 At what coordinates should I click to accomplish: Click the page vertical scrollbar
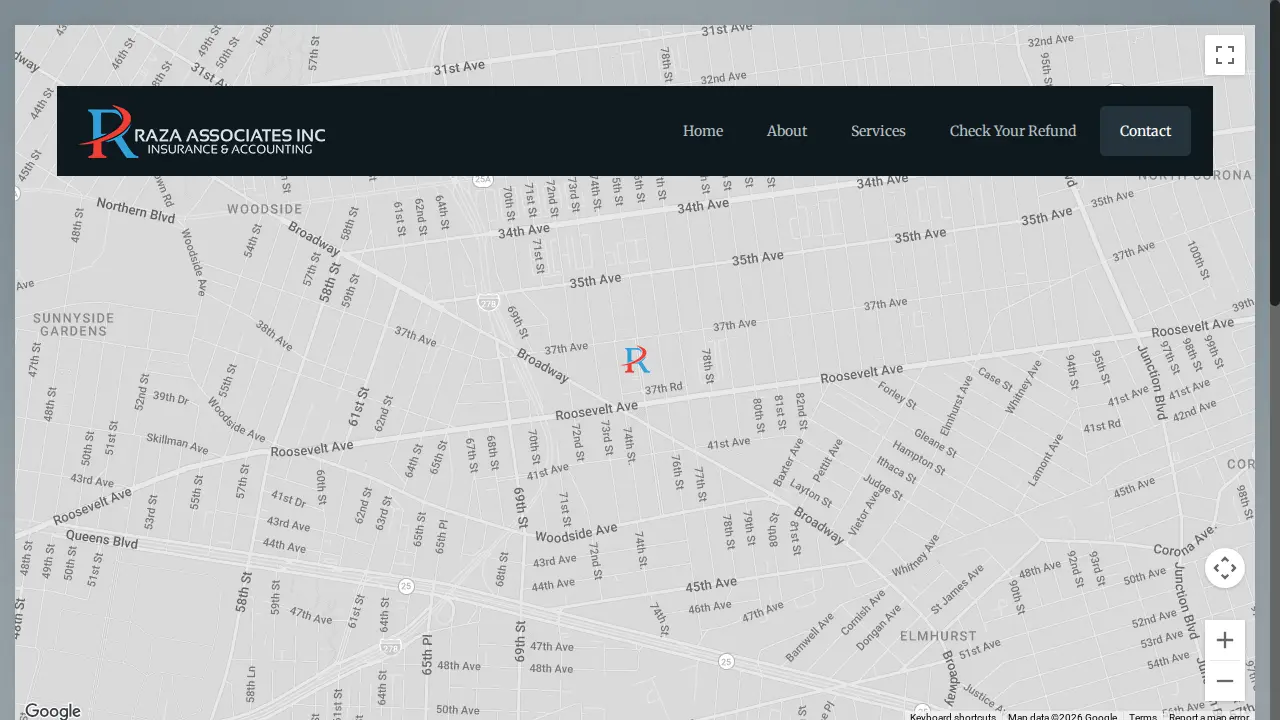(1275, 155)
